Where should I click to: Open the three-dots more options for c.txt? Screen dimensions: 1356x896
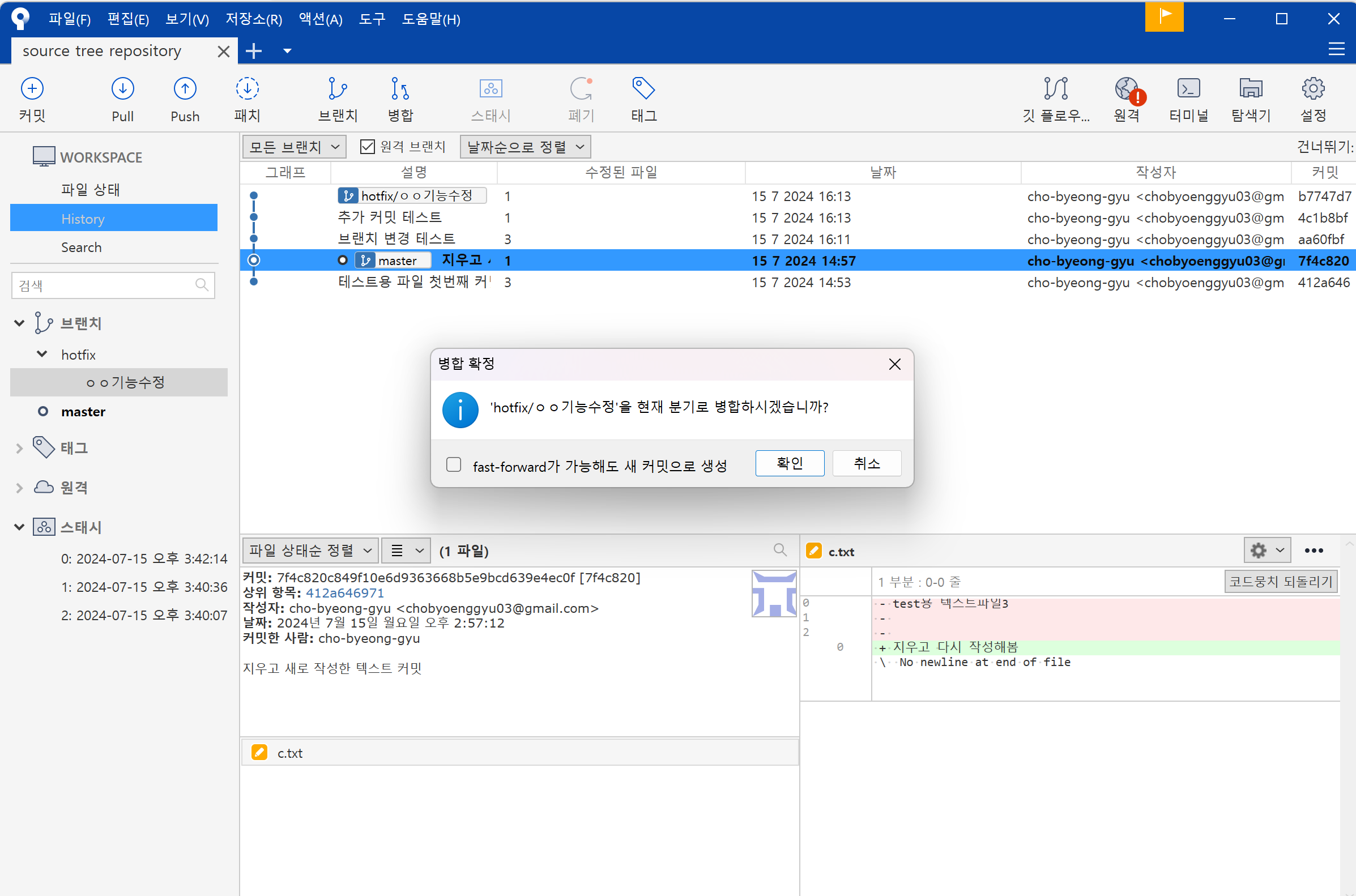pyautogui.click(x=1314, y=551)
